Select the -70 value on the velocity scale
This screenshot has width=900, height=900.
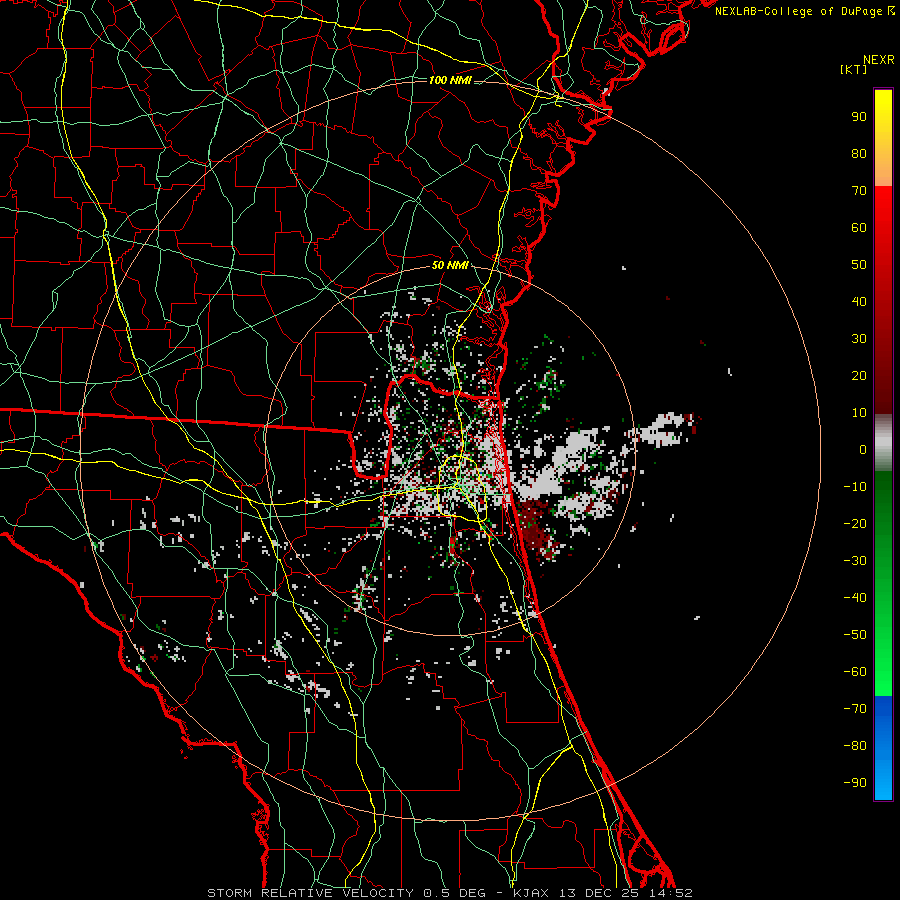click(855, 709)
